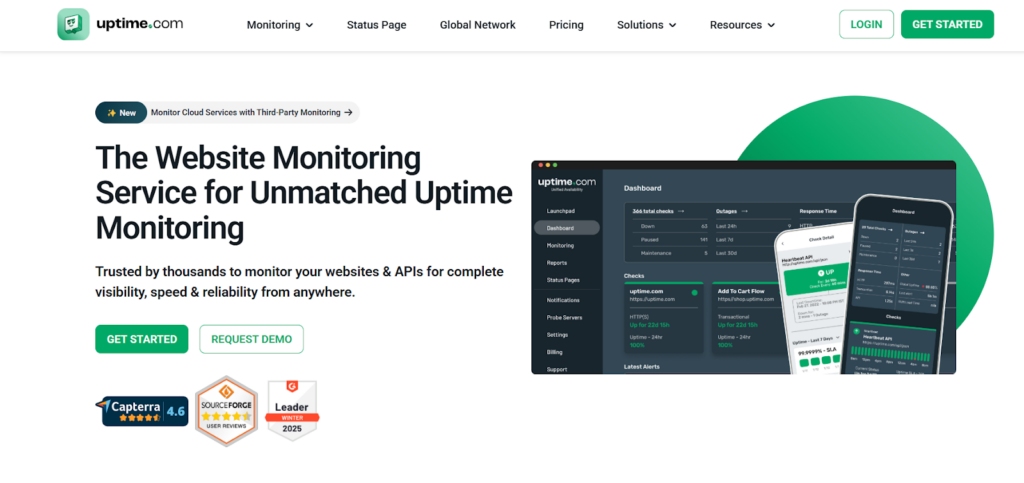The height and width of the screenshot is (483, 1024).
Task: Select Settings in preview sidebar
Action: 557,335
